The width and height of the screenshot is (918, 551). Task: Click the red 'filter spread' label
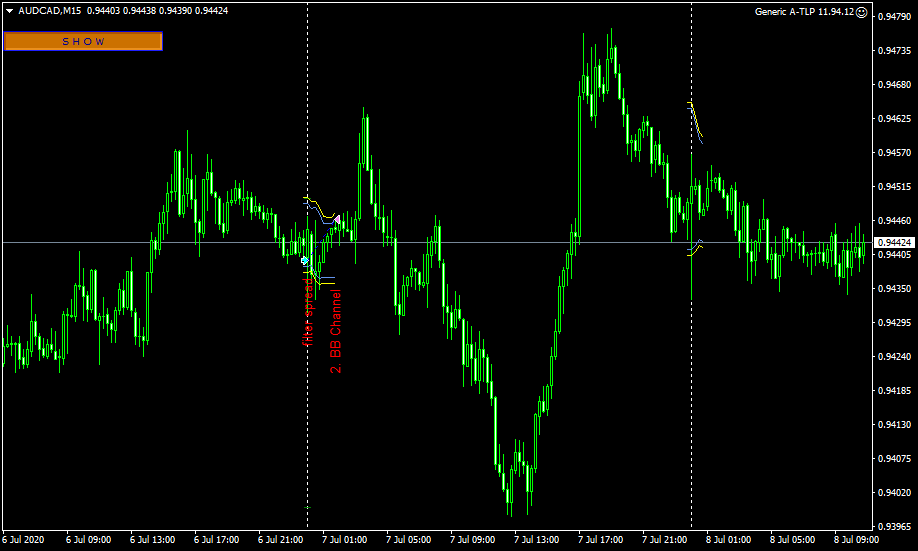pos(308,312)
